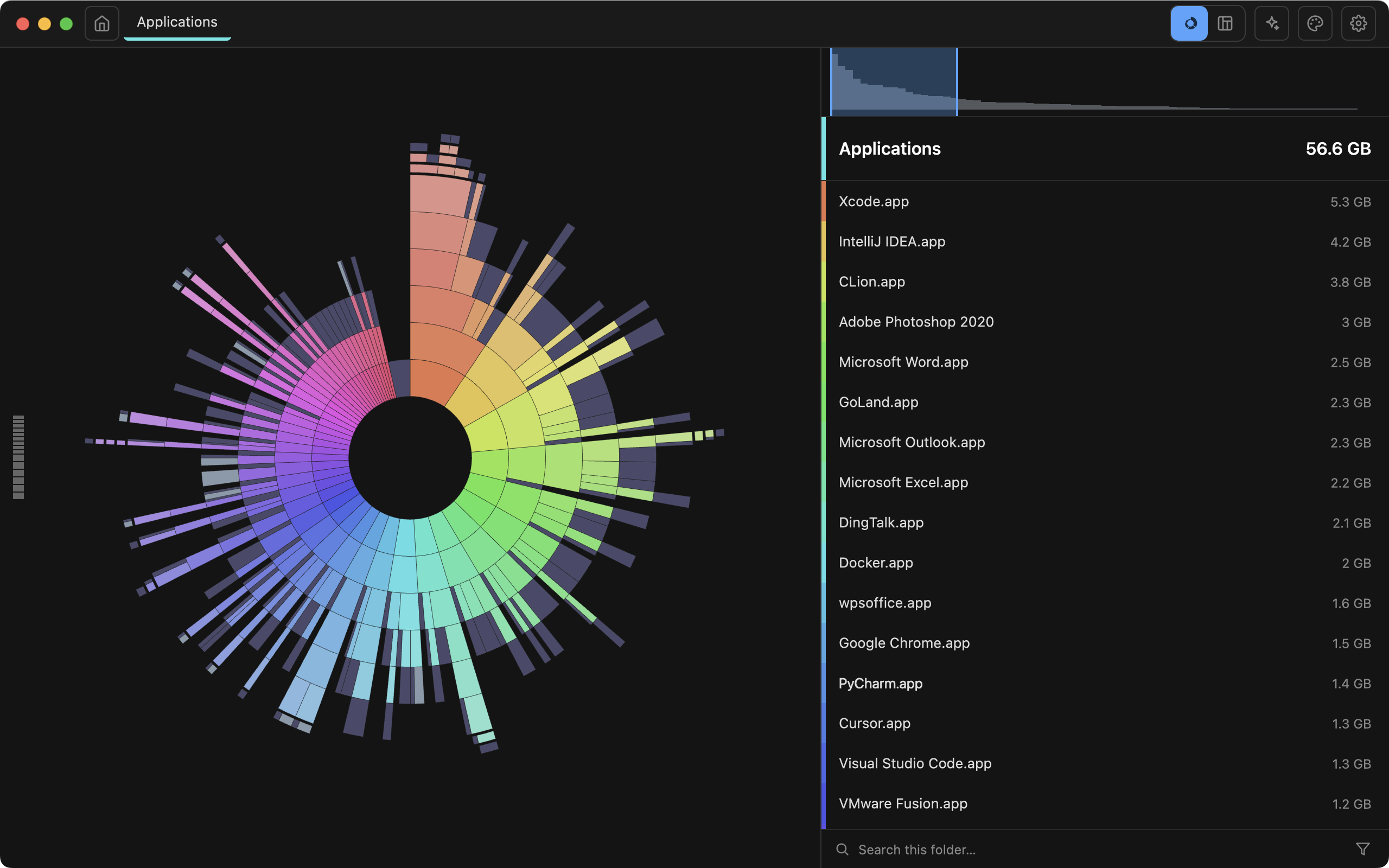Switch to sunburst chart view
This screenshot has height=868, width=1389.
click(1189, 23)
